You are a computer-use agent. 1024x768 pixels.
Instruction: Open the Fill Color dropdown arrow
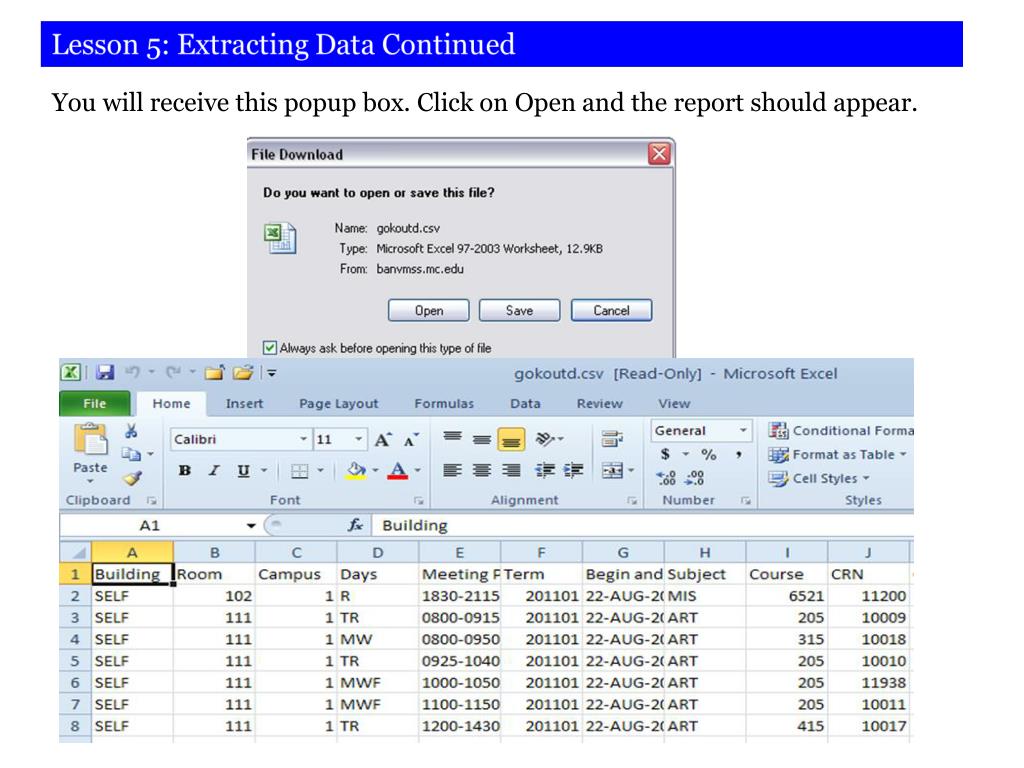point(376,470)
